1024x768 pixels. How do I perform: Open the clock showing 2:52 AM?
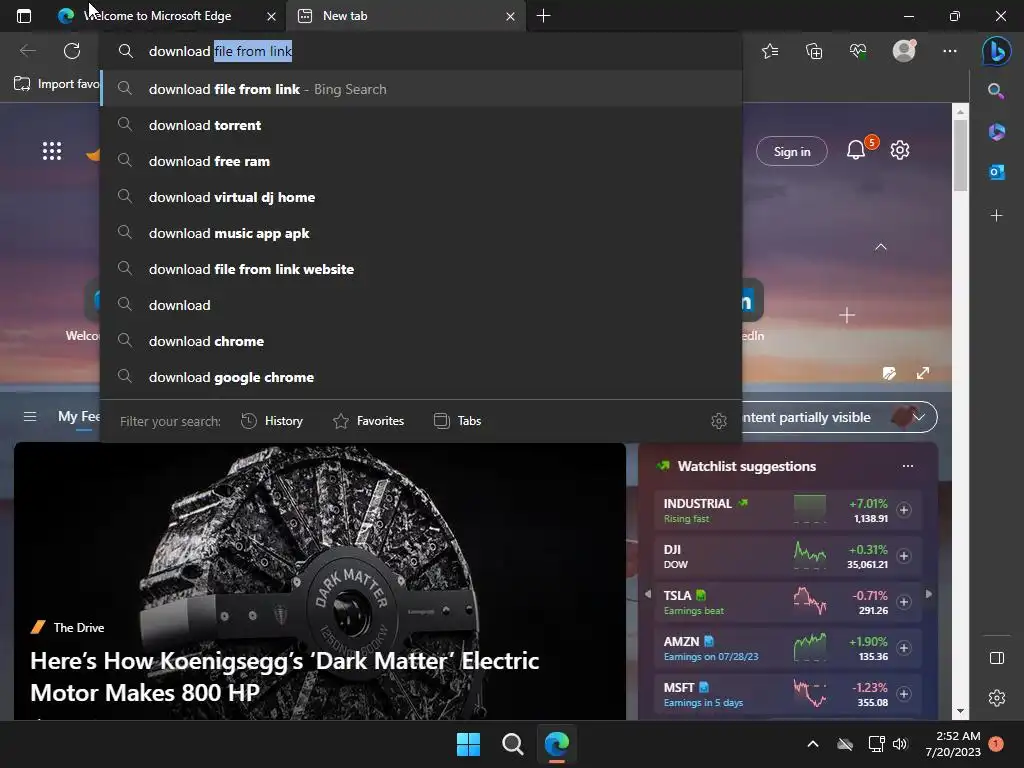click(x=953, y=744)
